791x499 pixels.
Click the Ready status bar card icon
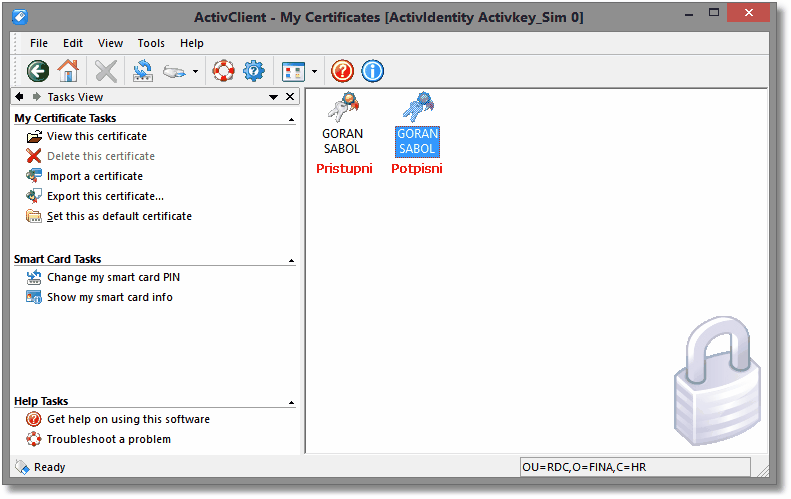pyautogui.click(x=22, y=467)
